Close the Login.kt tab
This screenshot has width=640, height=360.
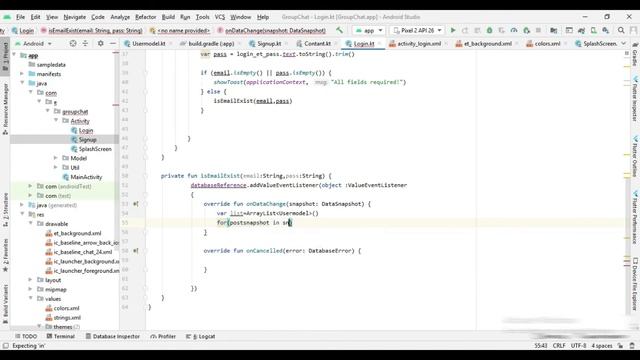(379, 43)
